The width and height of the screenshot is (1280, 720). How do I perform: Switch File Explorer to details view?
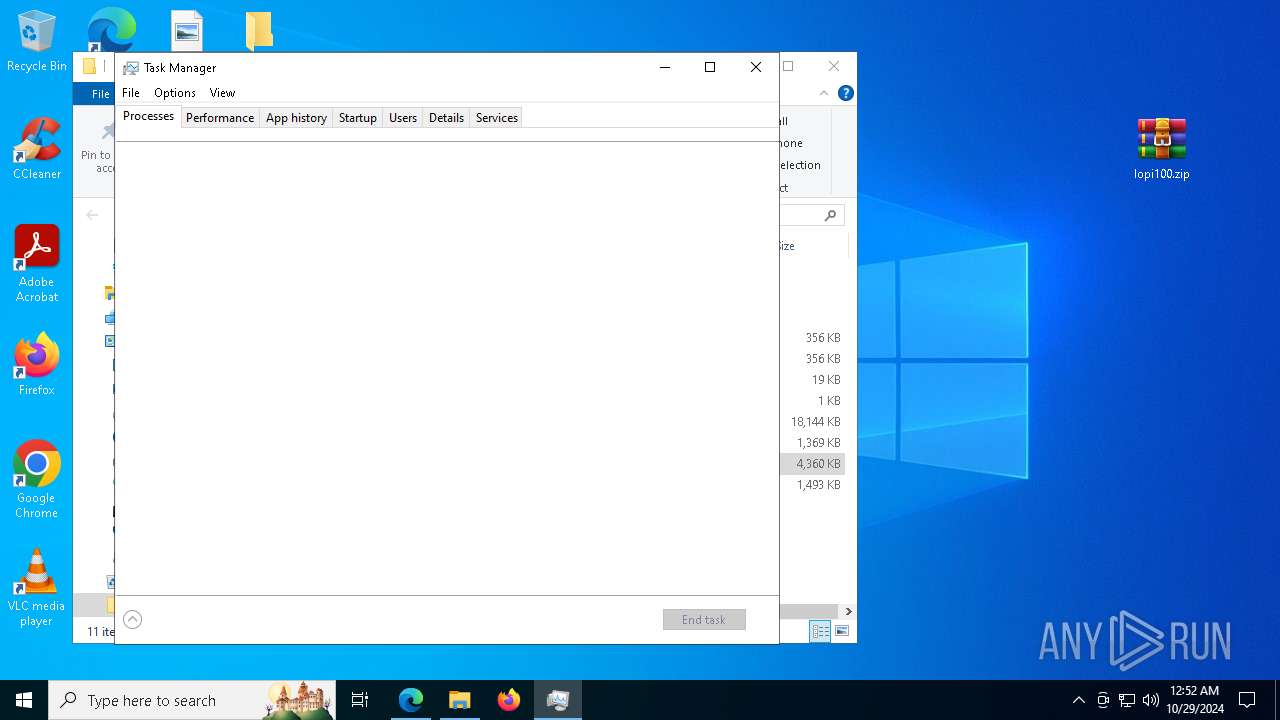tap(820, 631)
